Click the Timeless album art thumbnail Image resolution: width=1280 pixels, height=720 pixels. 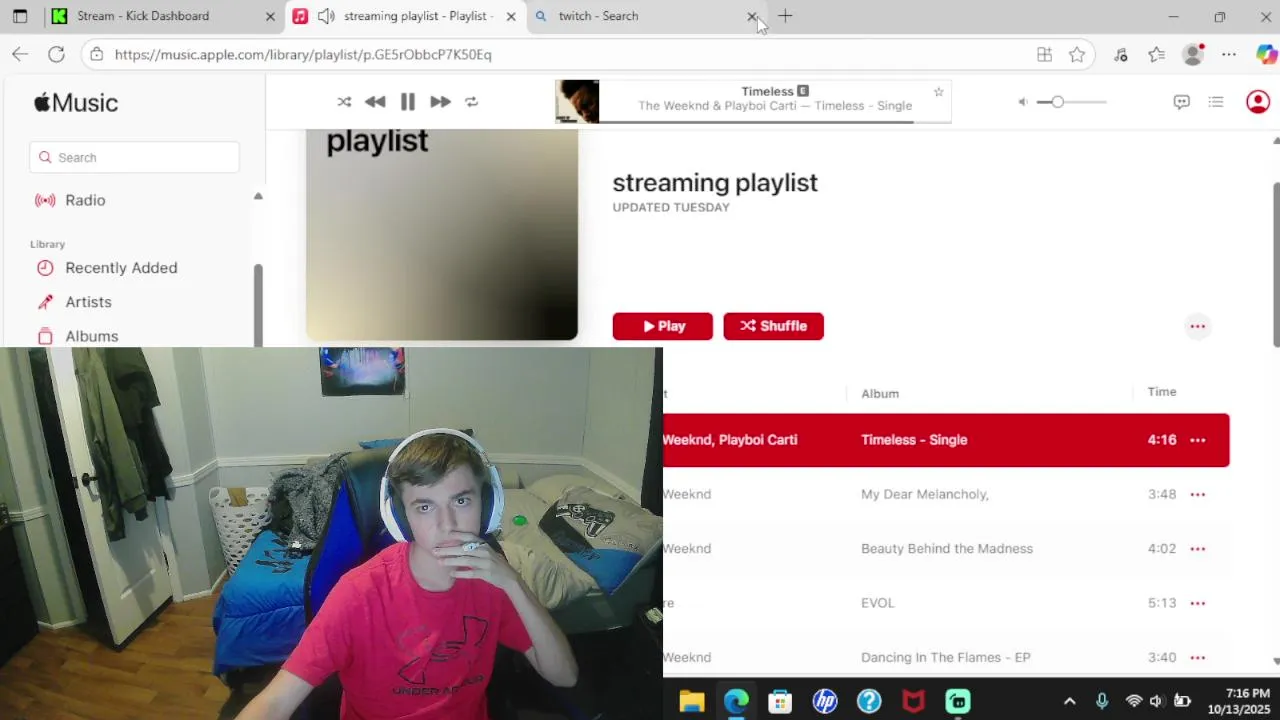577,102
